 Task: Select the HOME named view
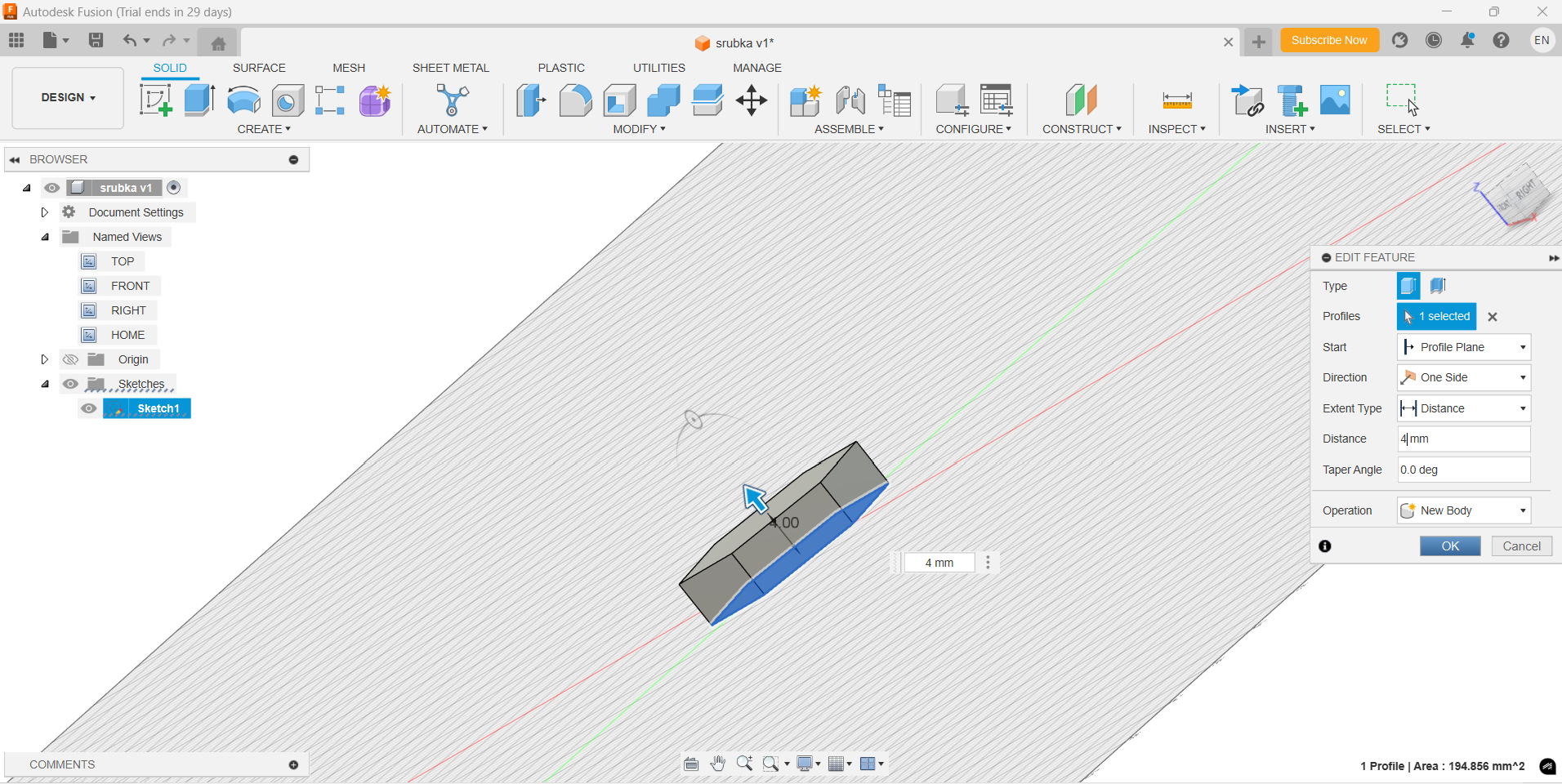[x=127, y=335]
